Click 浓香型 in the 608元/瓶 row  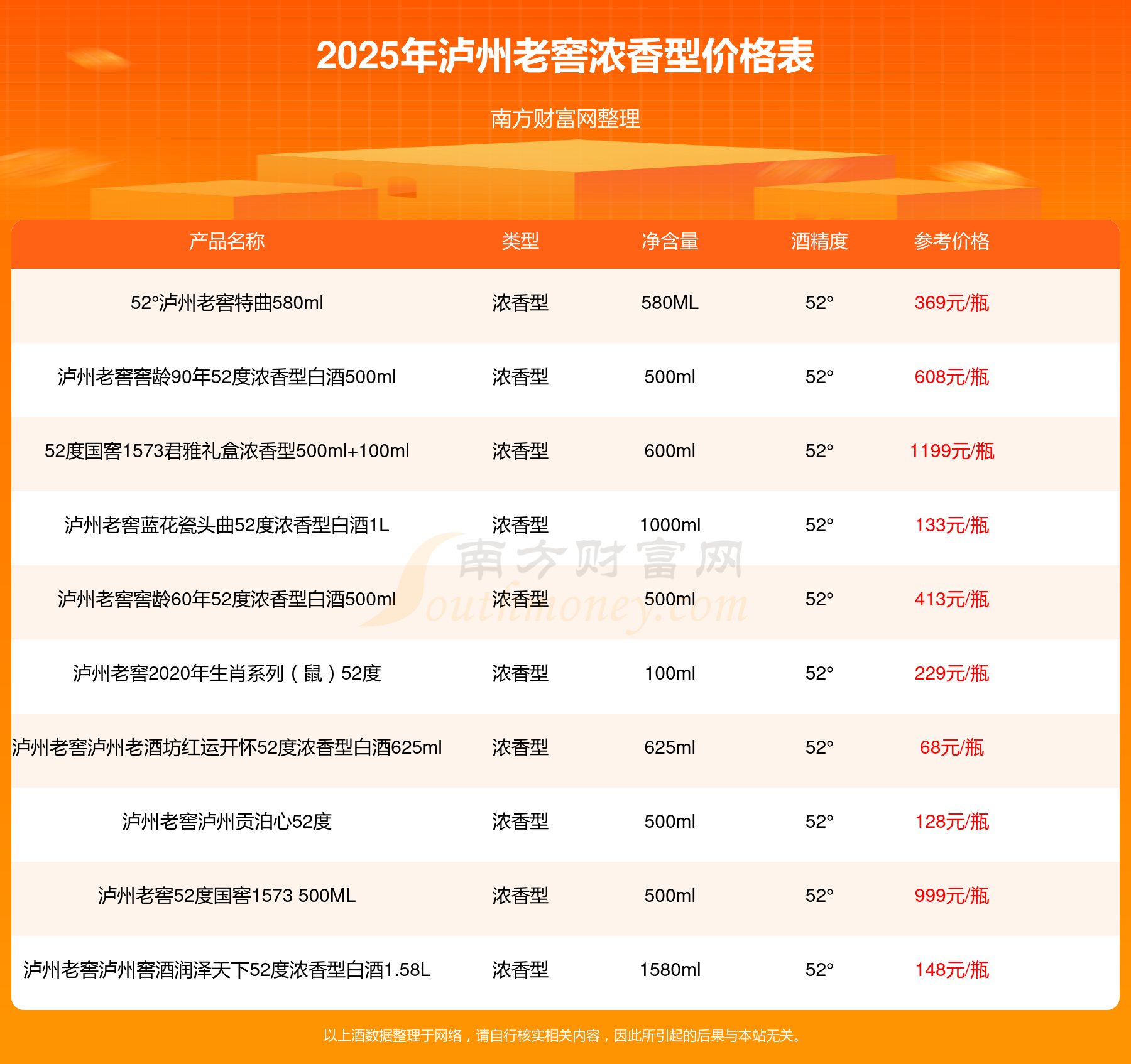pyautogui.click(x=520, y=377)
